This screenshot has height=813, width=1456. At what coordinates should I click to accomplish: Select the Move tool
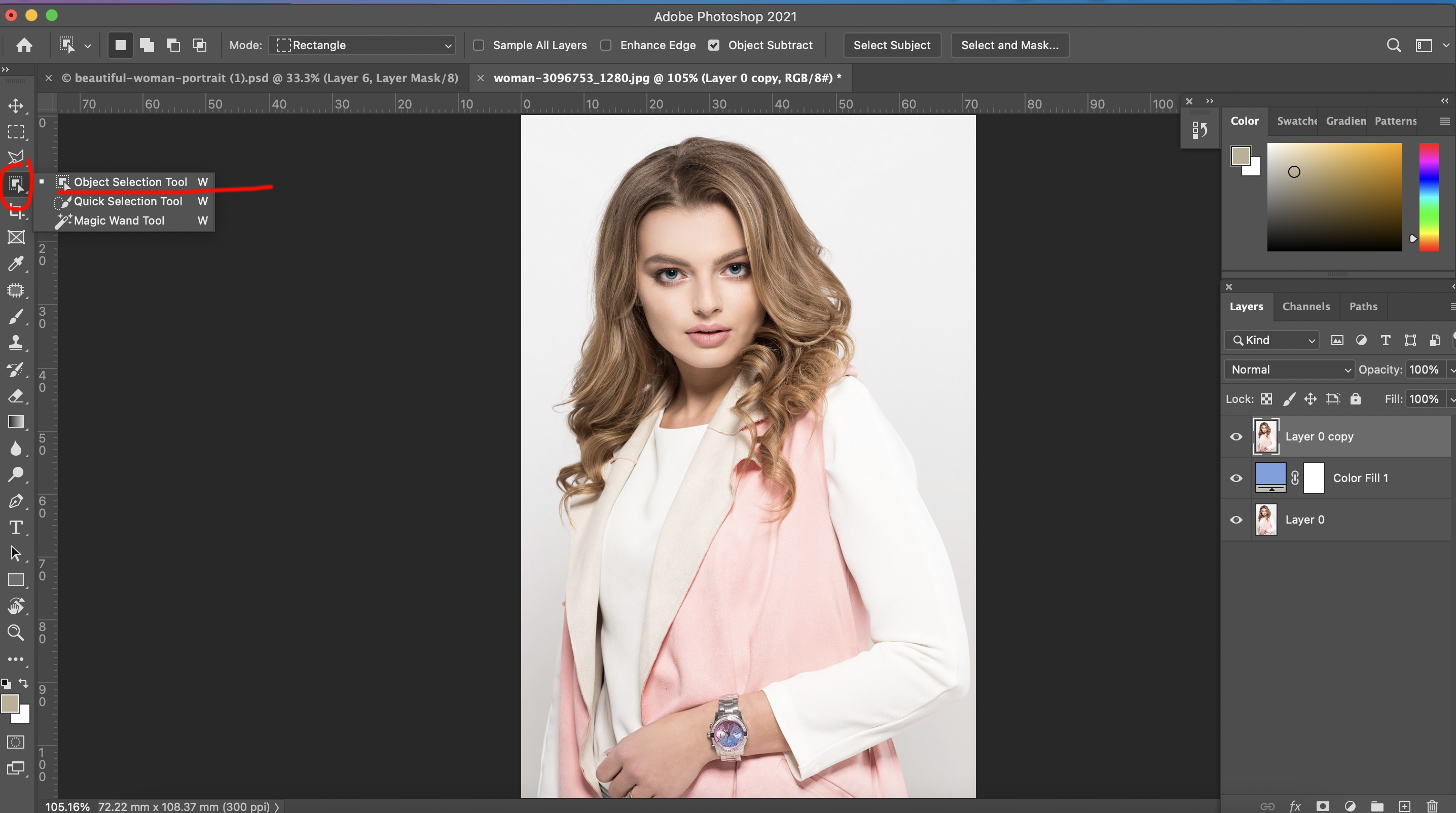pos(16,105)
